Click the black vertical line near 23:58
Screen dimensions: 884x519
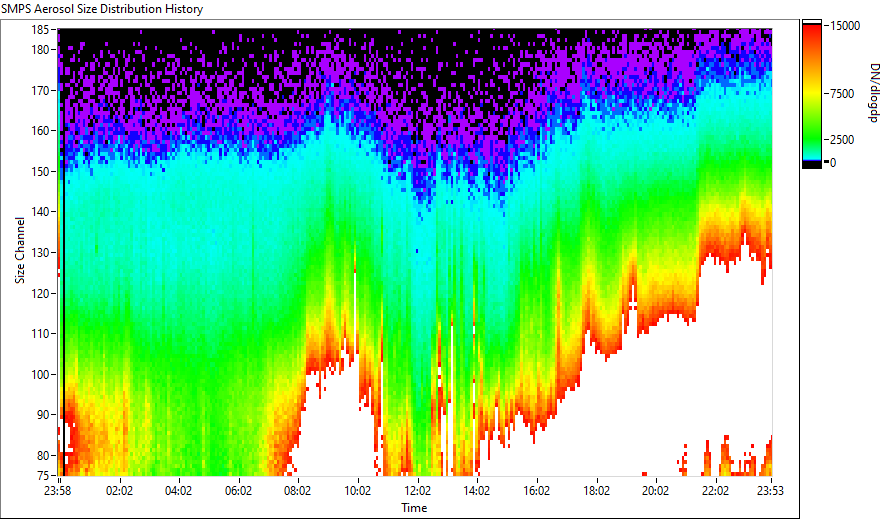(63, 321)
